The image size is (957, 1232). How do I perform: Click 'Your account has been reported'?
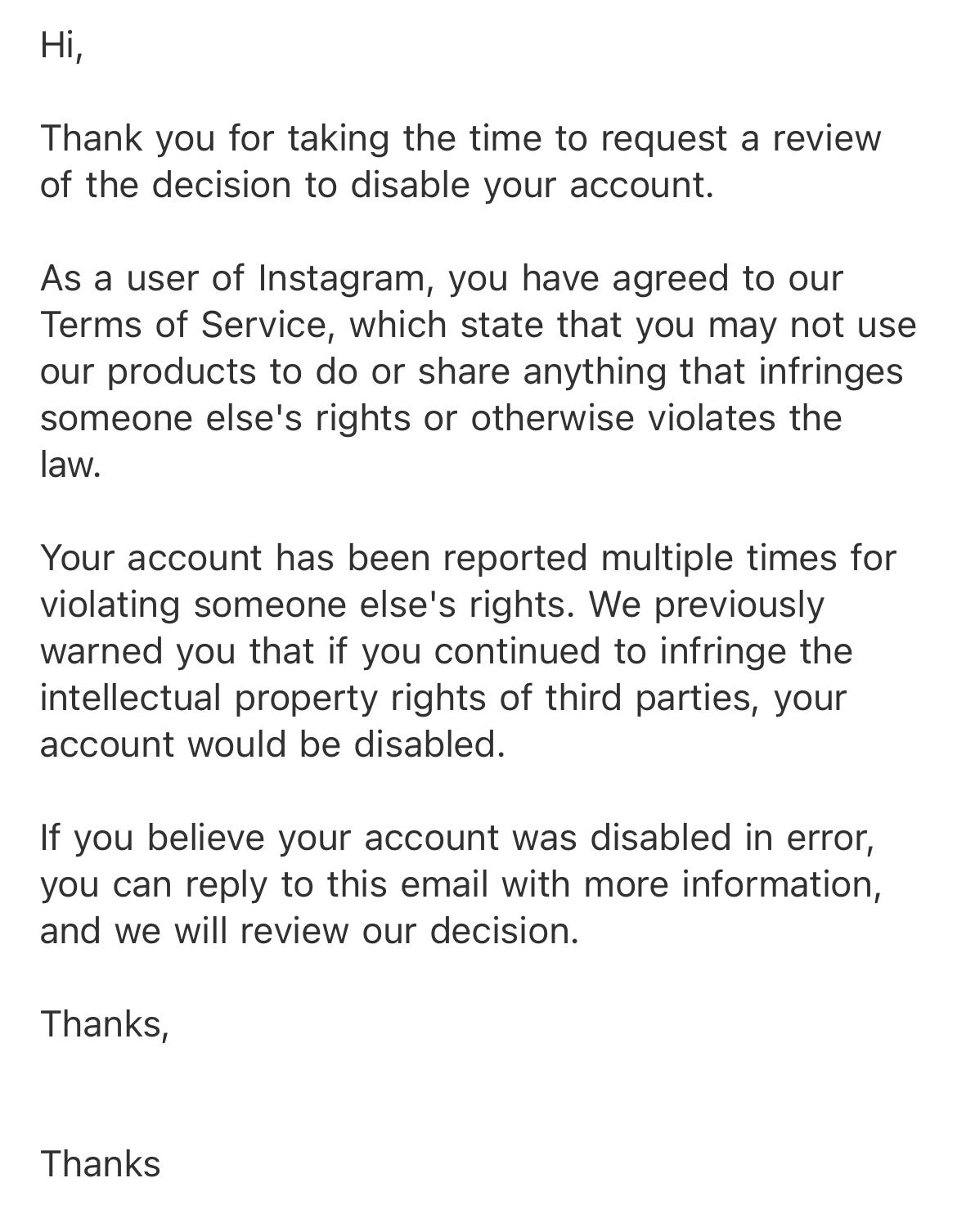tap(313, 558)
